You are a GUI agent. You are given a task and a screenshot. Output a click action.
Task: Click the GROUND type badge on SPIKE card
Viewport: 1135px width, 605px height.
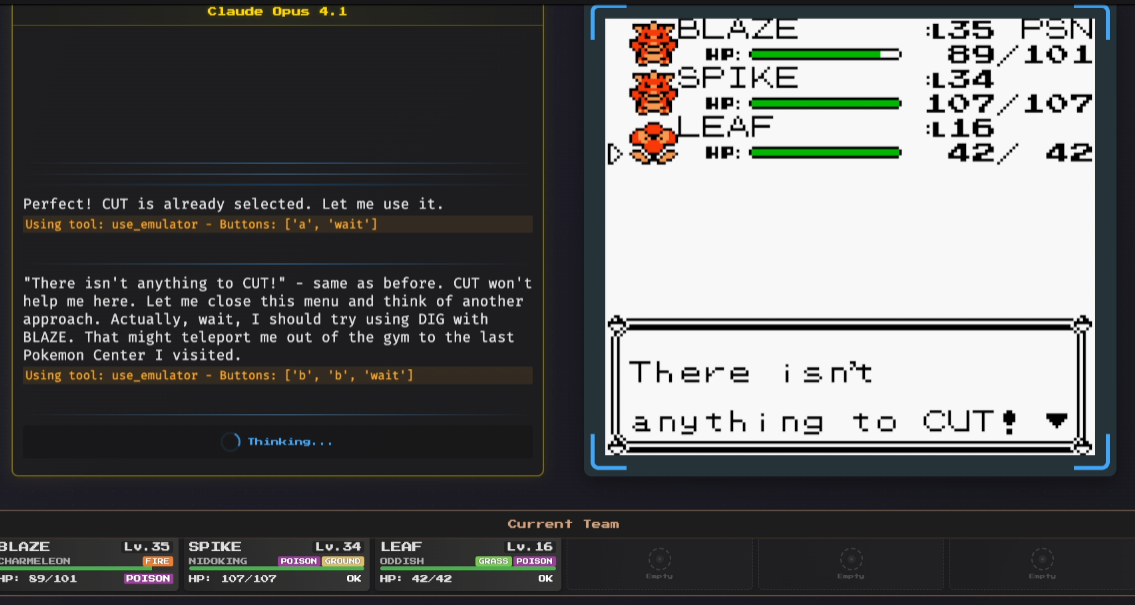click(x=342, y=561)
